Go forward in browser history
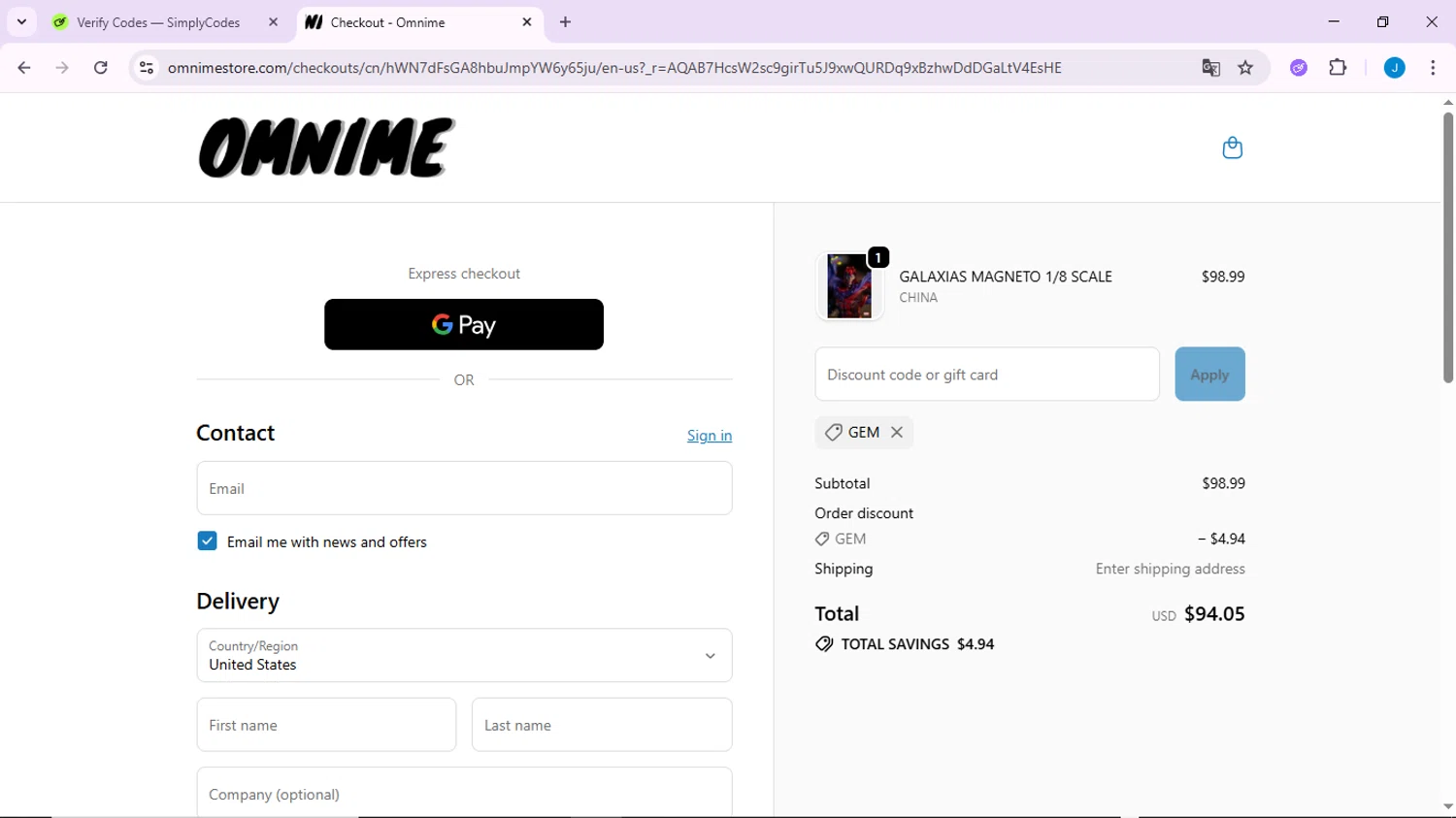The image size is (1456, 818). coord(62,68)
